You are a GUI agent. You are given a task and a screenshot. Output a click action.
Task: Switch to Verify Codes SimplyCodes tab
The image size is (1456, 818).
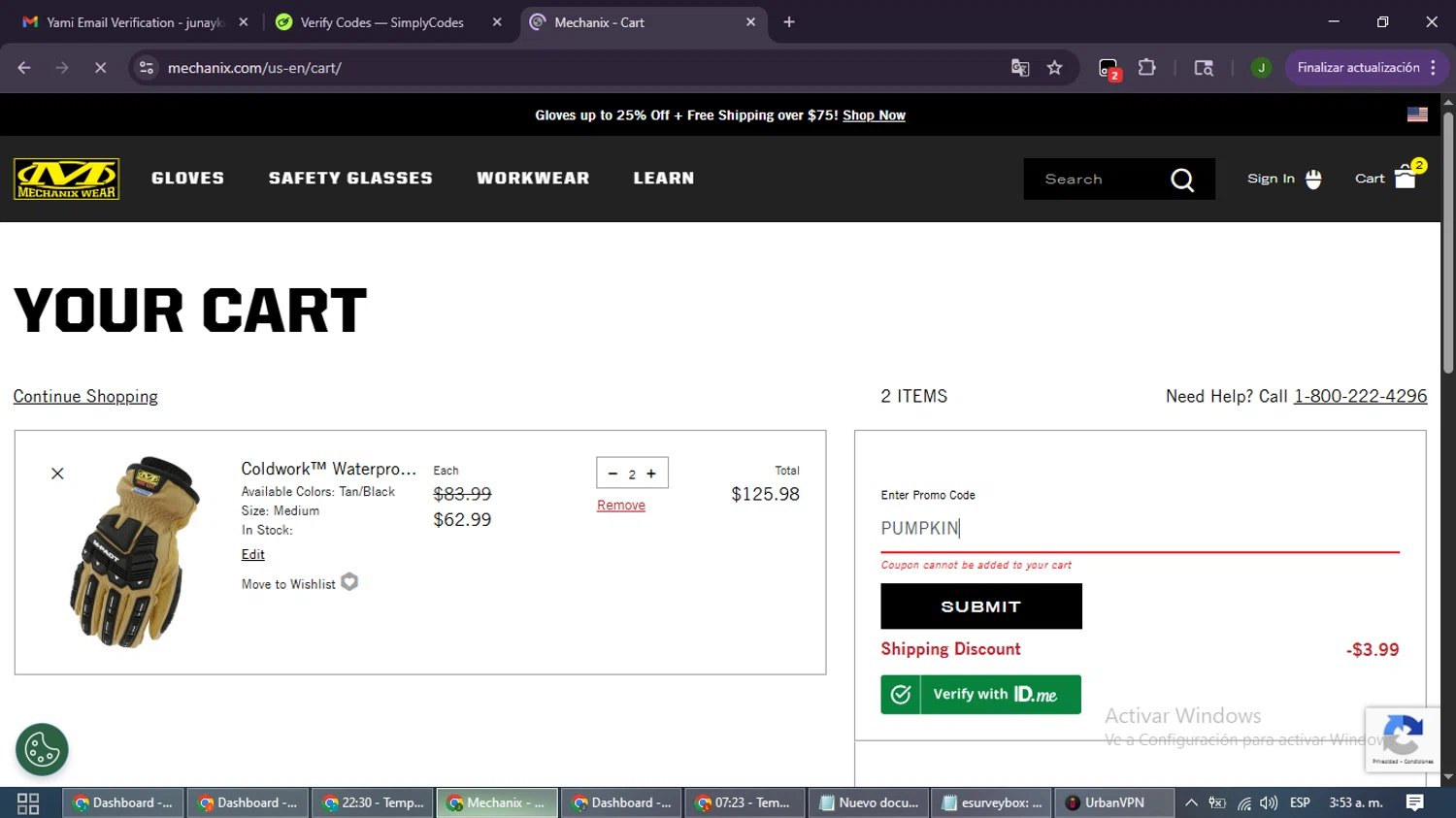point(388,22)
